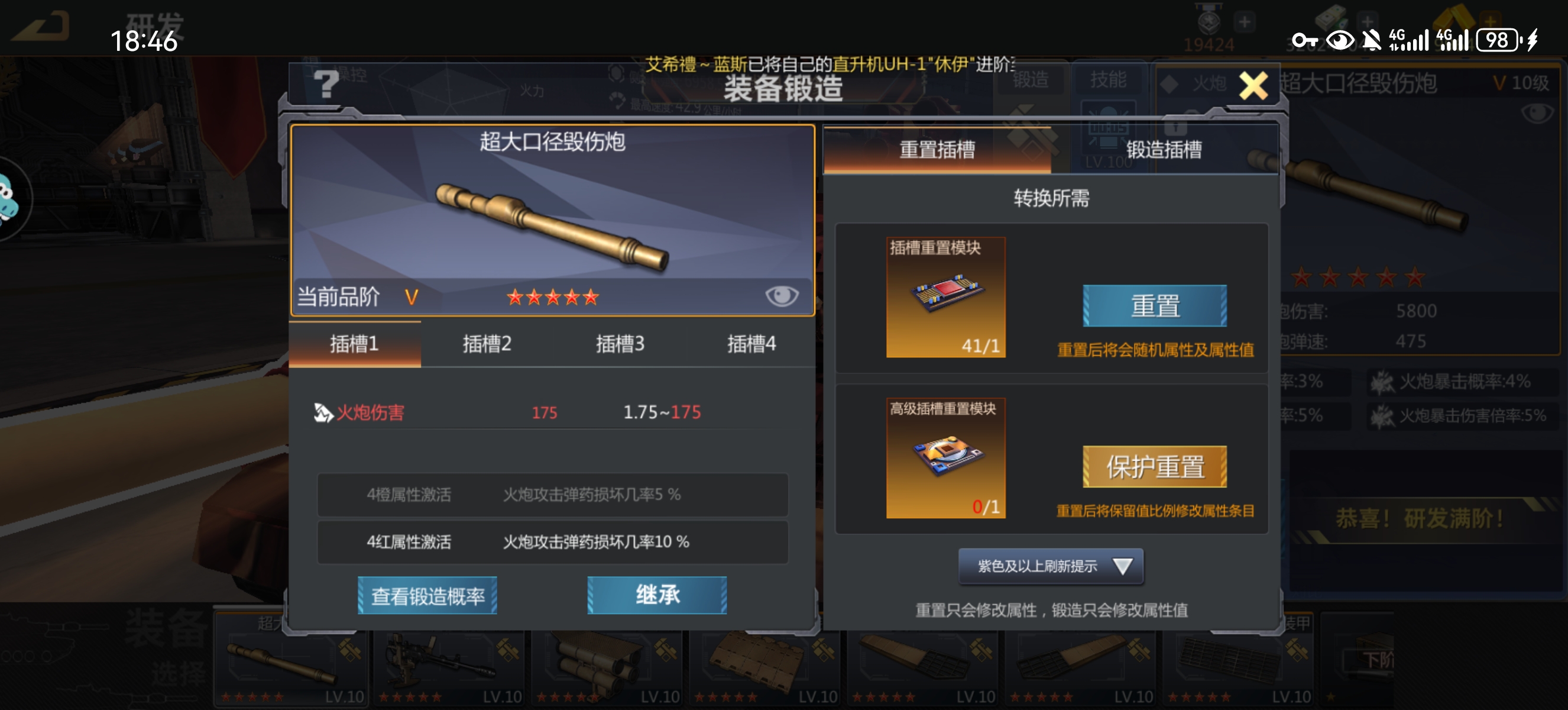Switch to the 锻造插槽 tab
1568x710 pixels.
coord(1163,149)
